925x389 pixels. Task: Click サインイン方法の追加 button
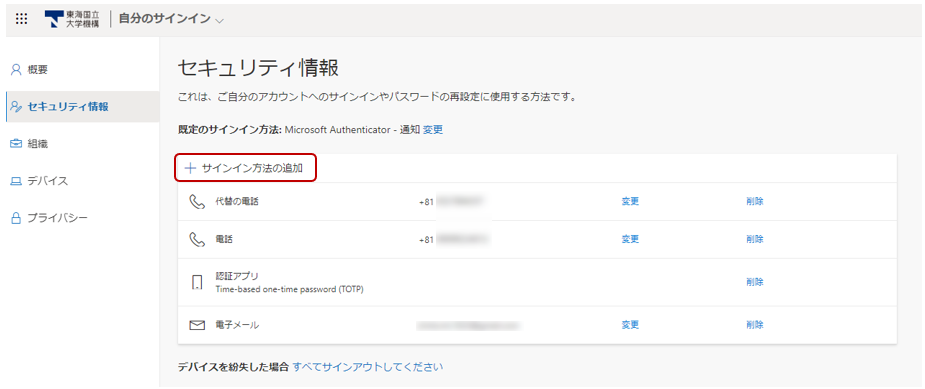coord(246,168)
